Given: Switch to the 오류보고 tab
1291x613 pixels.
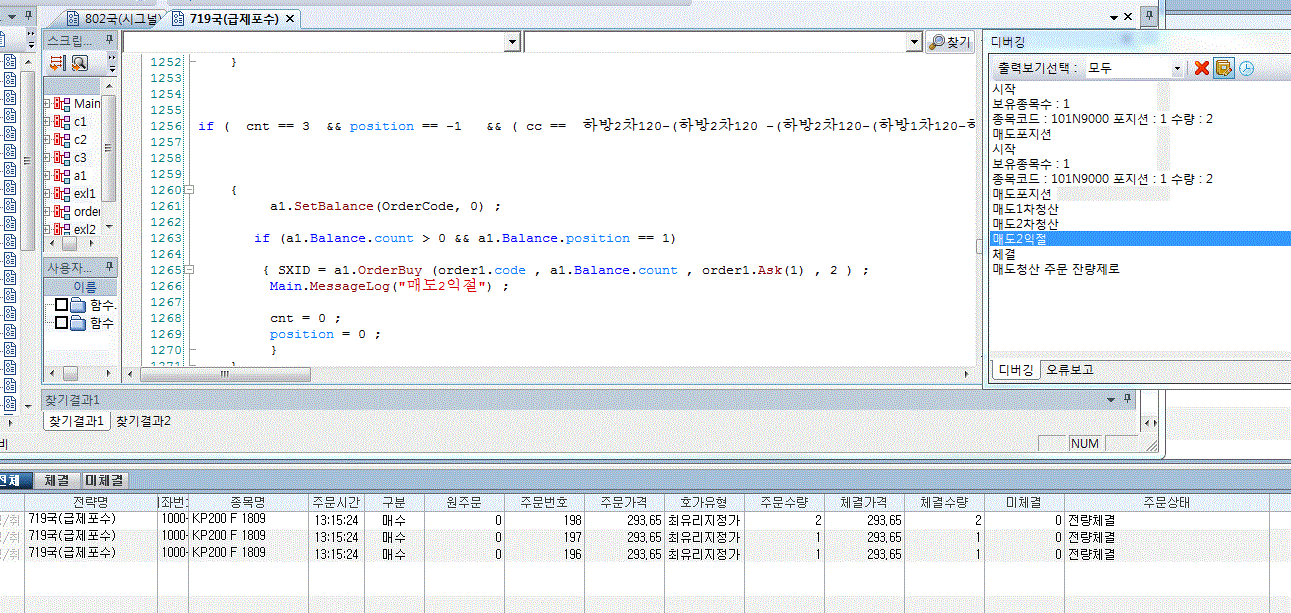Looking at the screenshot, I should tap(1069, 370).
